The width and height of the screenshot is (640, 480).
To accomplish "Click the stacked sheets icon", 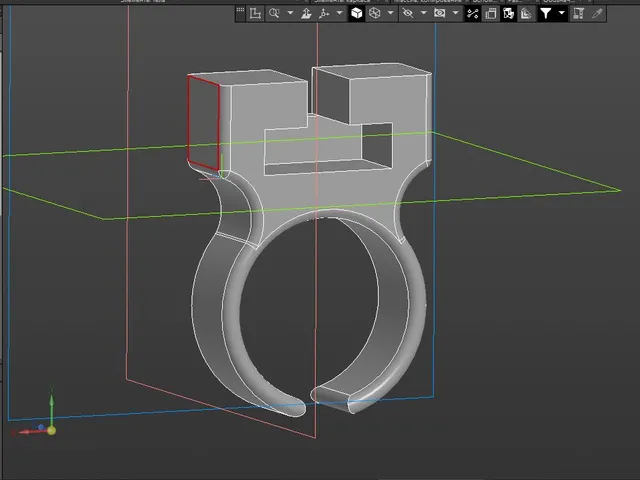I will tap(491, 13).
